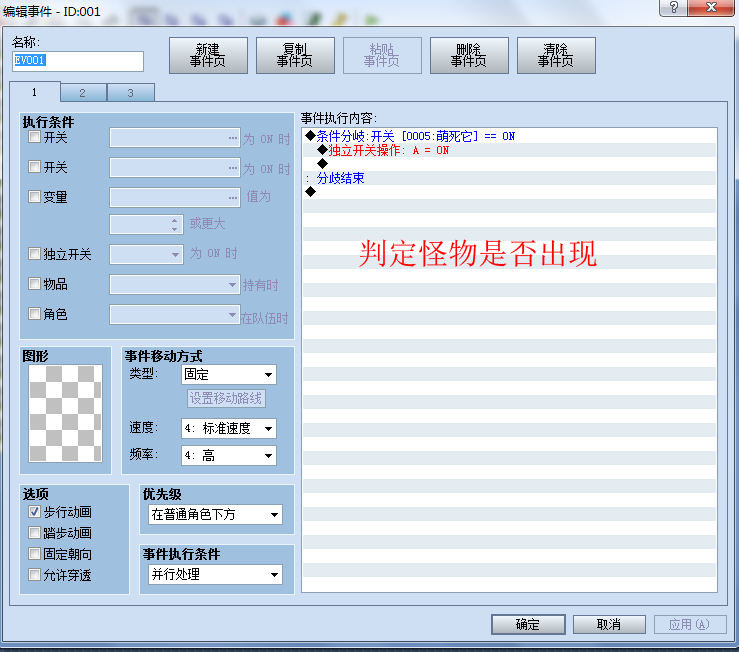The height and width of the screenshot is (652, 739).
Task: Open 优先级 dropdown 在普通角色下方
Action: 215,514
